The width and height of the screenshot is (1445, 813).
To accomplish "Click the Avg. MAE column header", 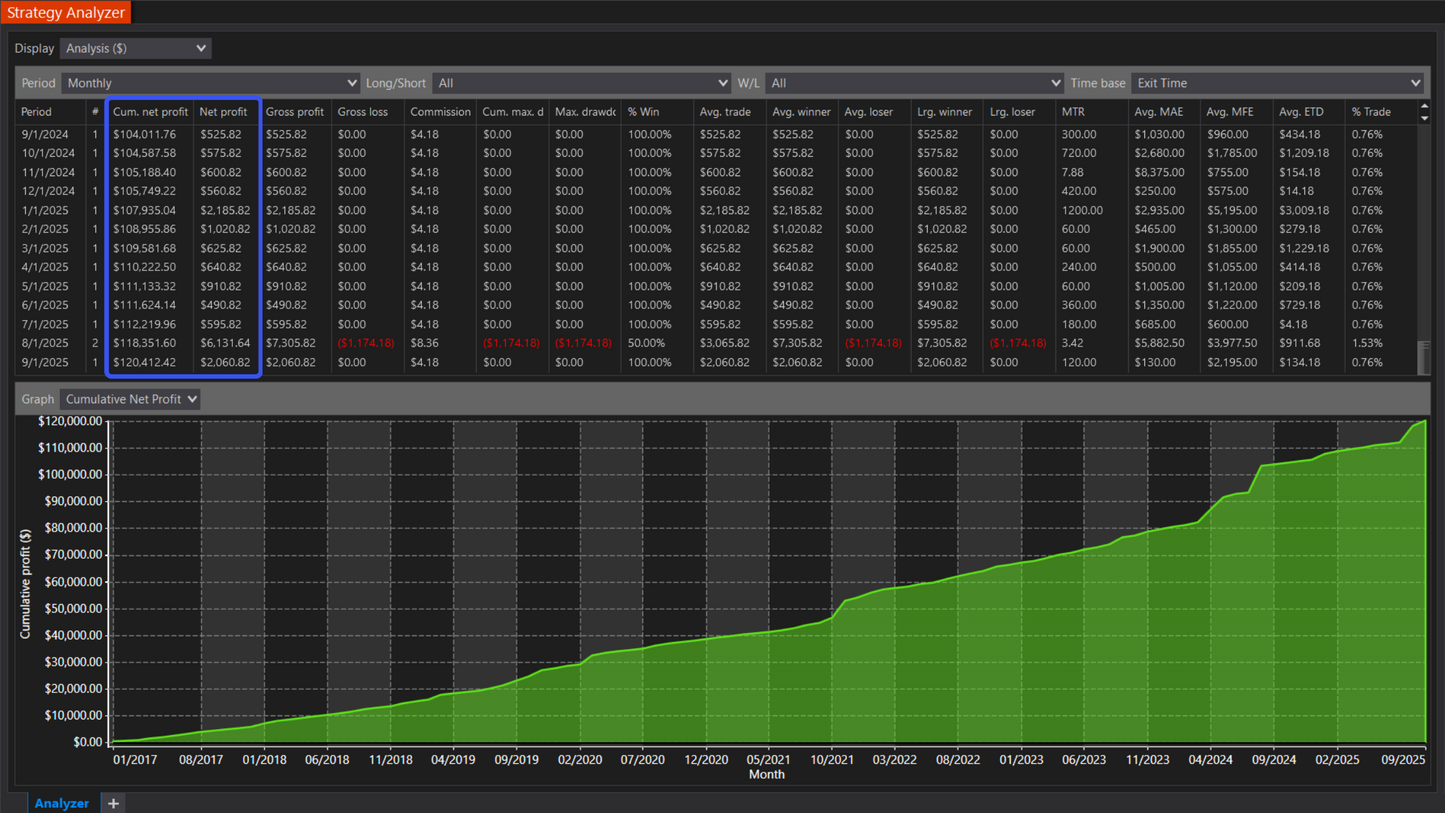I will (x=1158, y=112).
